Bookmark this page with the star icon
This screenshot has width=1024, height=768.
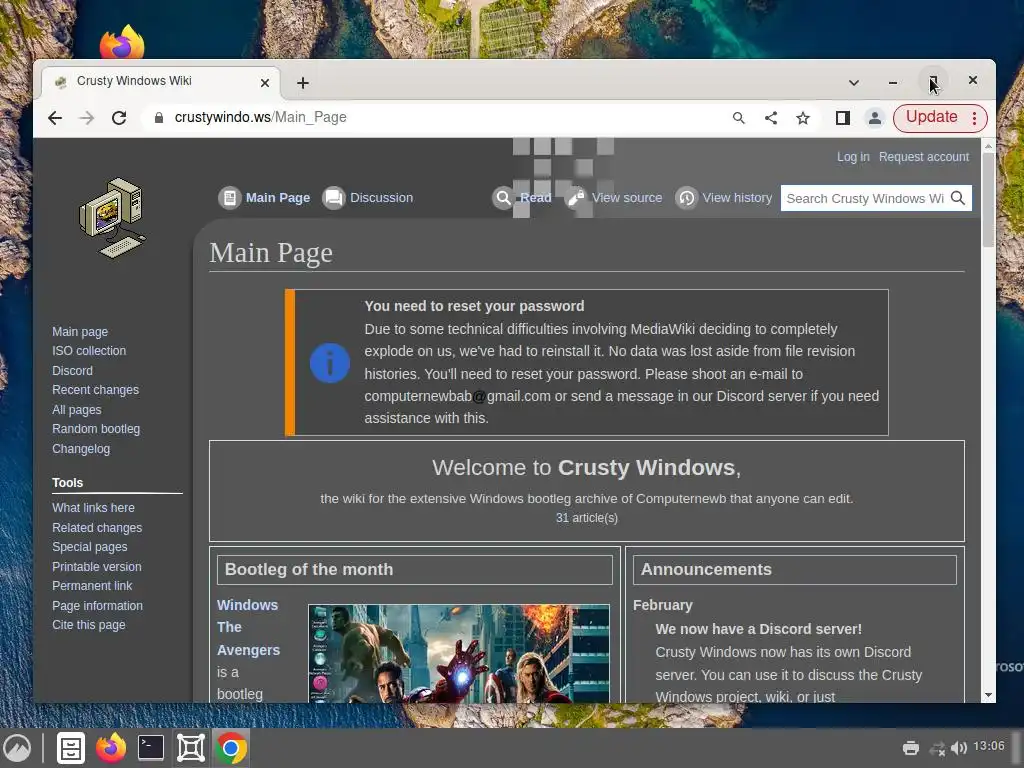click(x=803, y=118)
